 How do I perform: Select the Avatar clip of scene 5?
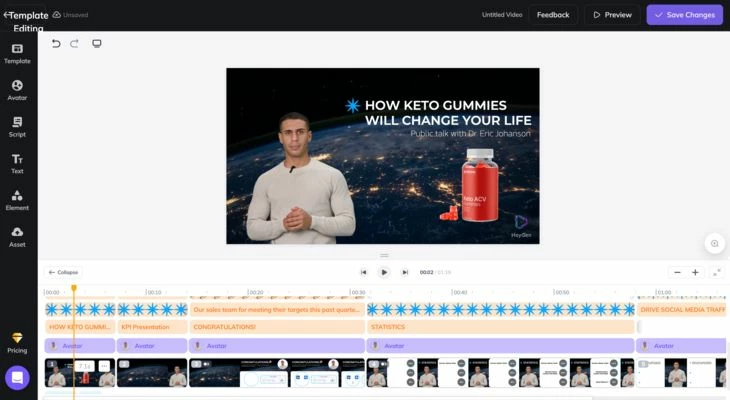click(682, 346)
